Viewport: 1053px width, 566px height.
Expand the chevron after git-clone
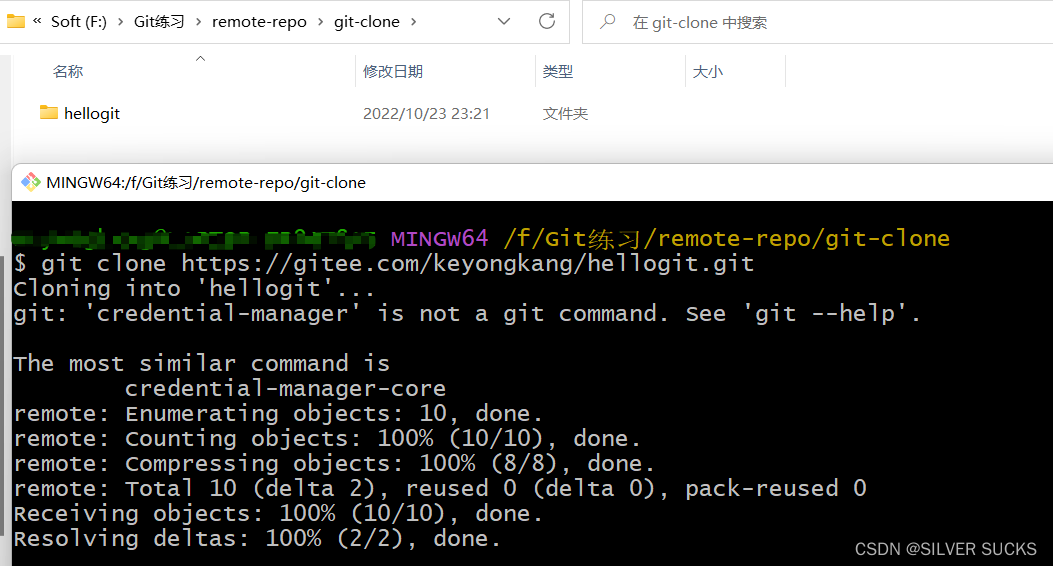[x=413, y=21]
